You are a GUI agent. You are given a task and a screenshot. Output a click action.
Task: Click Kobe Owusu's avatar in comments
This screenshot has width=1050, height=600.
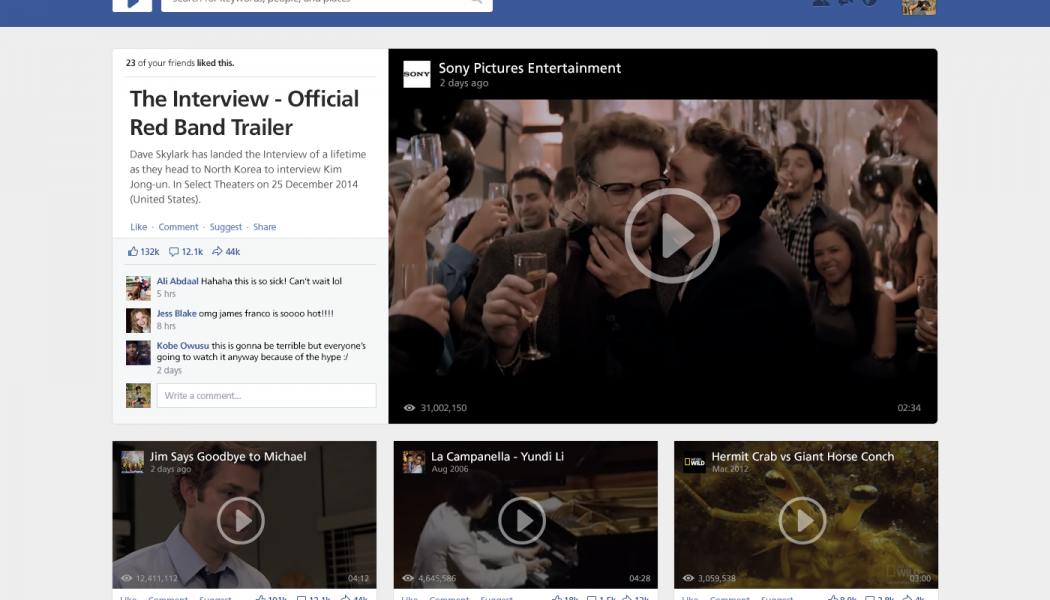(x=138, y=353)
